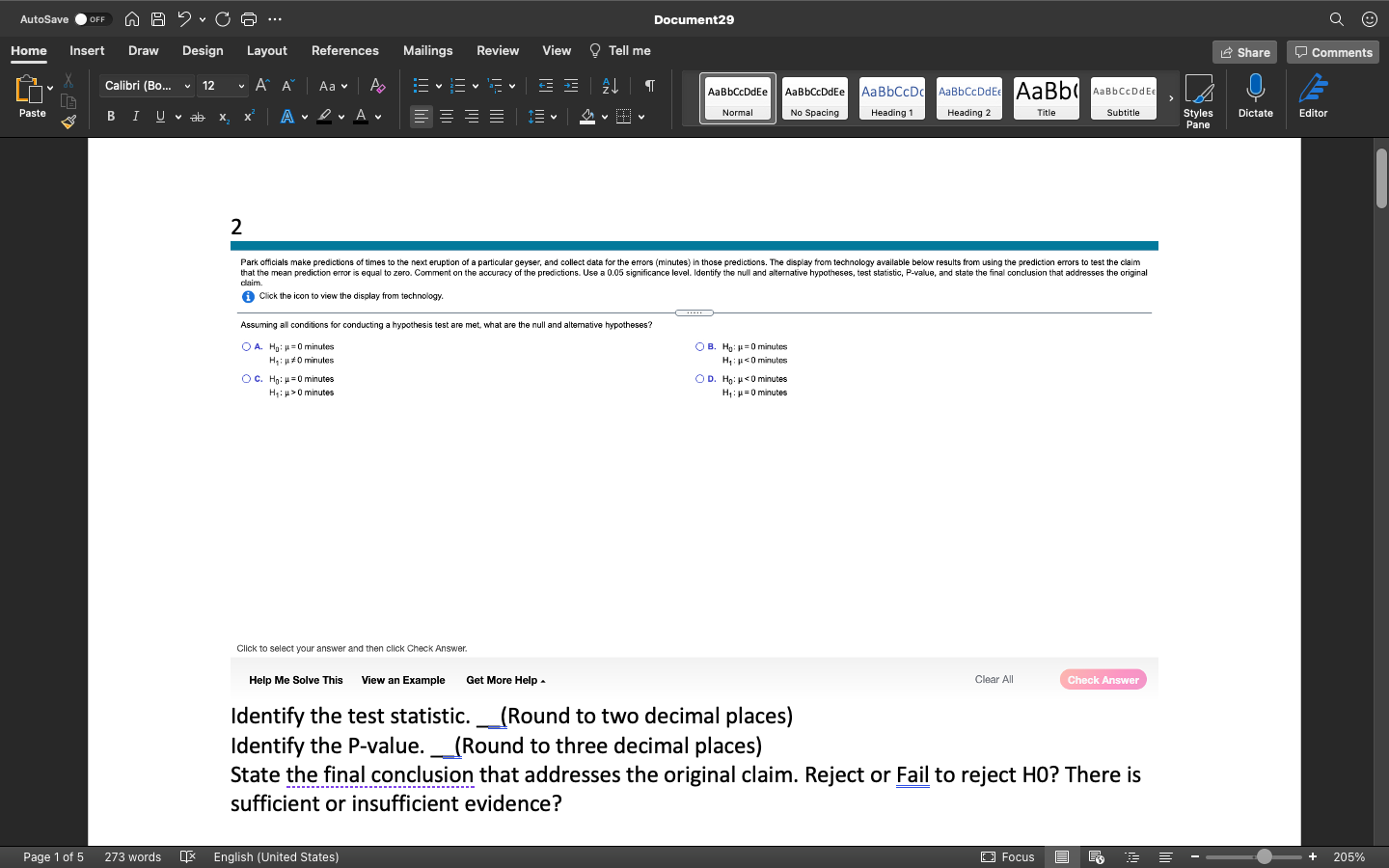This screenshot has width=1389, height=868.
Task: Click the Help Me Solve This link
Action: click(x=296, y=680)
